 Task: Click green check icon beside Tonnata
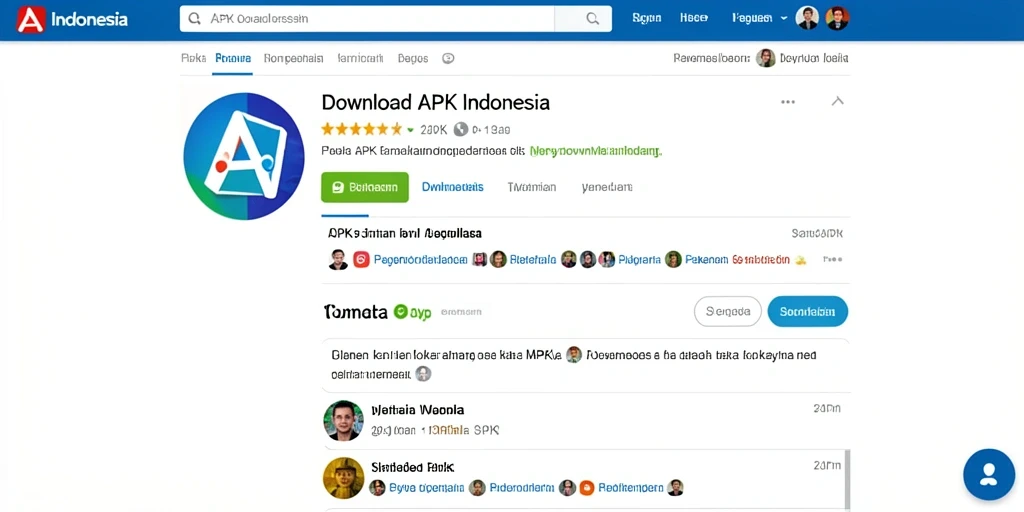click(x=401, y=312)
